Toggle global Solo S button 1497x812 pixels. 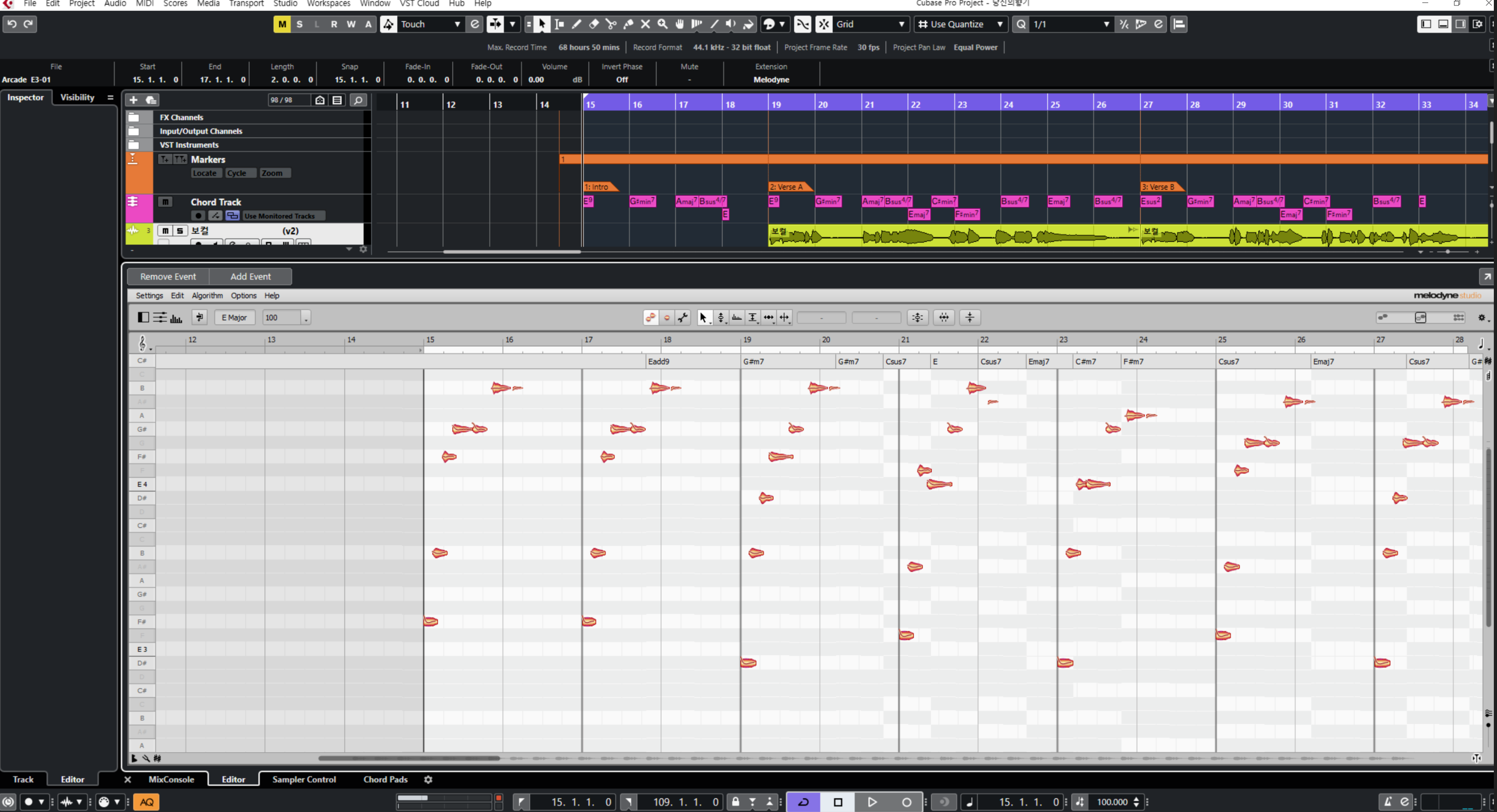pyautogui.click(x=299, y=24)
